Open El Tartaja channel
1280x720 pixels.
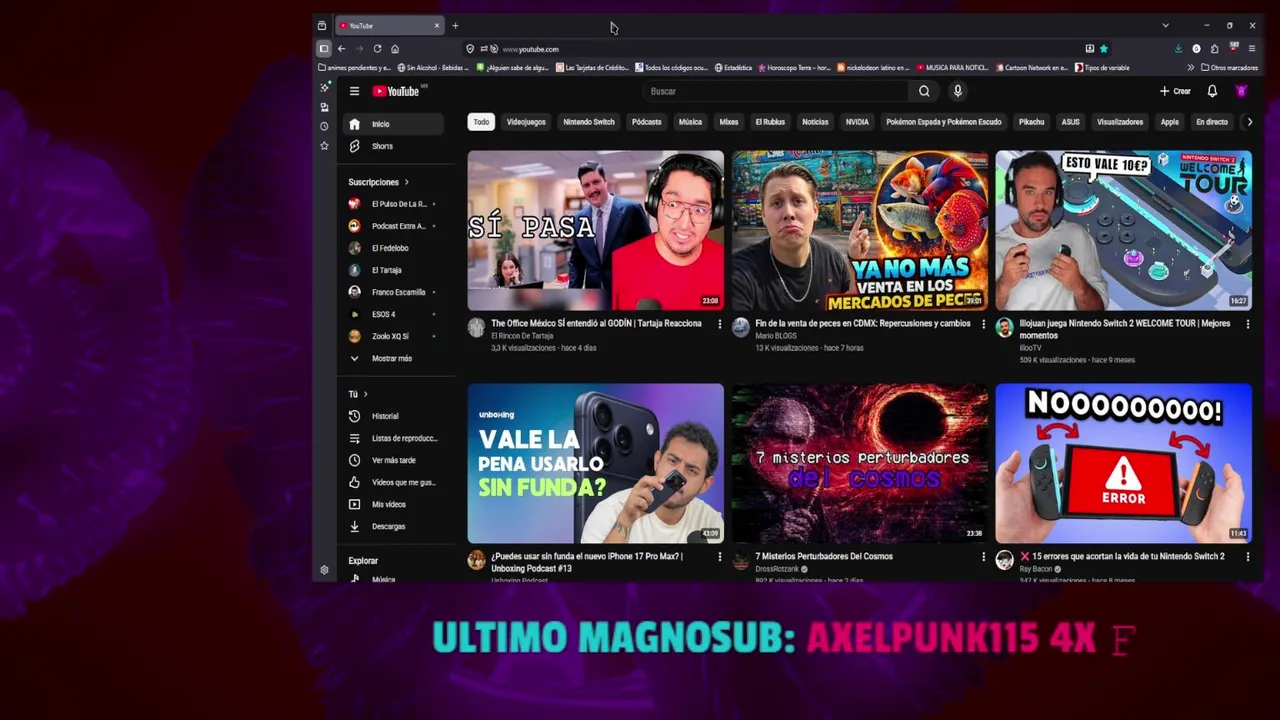[x=392, y=270]
